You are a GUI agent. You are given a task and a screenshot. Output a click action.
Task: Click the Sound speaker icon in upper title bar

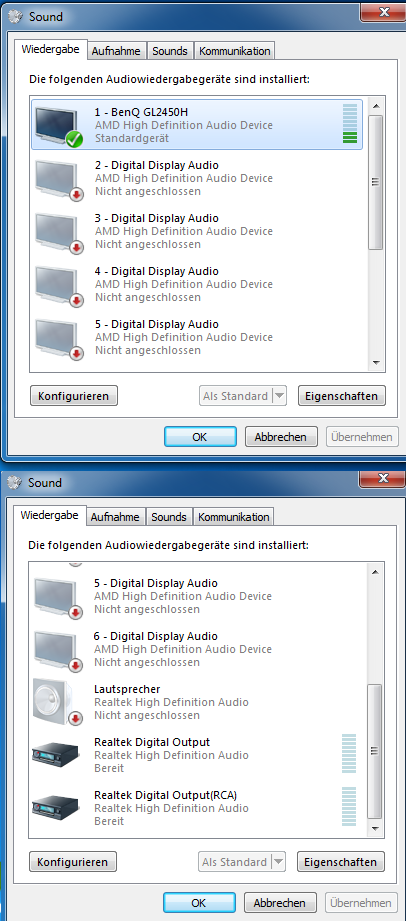point(16,16)
